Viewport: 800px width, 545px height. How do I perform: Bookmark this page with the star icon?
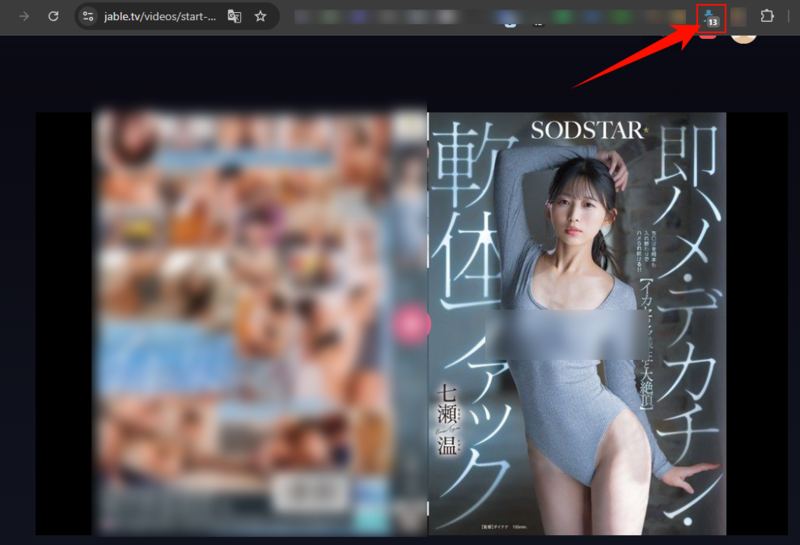261,16
